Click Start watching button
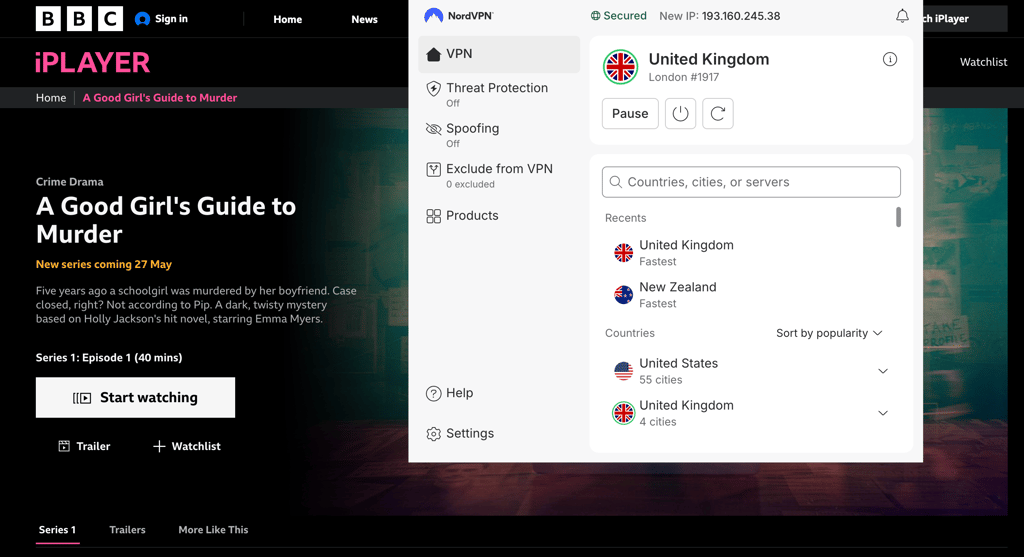1024x557 pixels. (135, 398)
